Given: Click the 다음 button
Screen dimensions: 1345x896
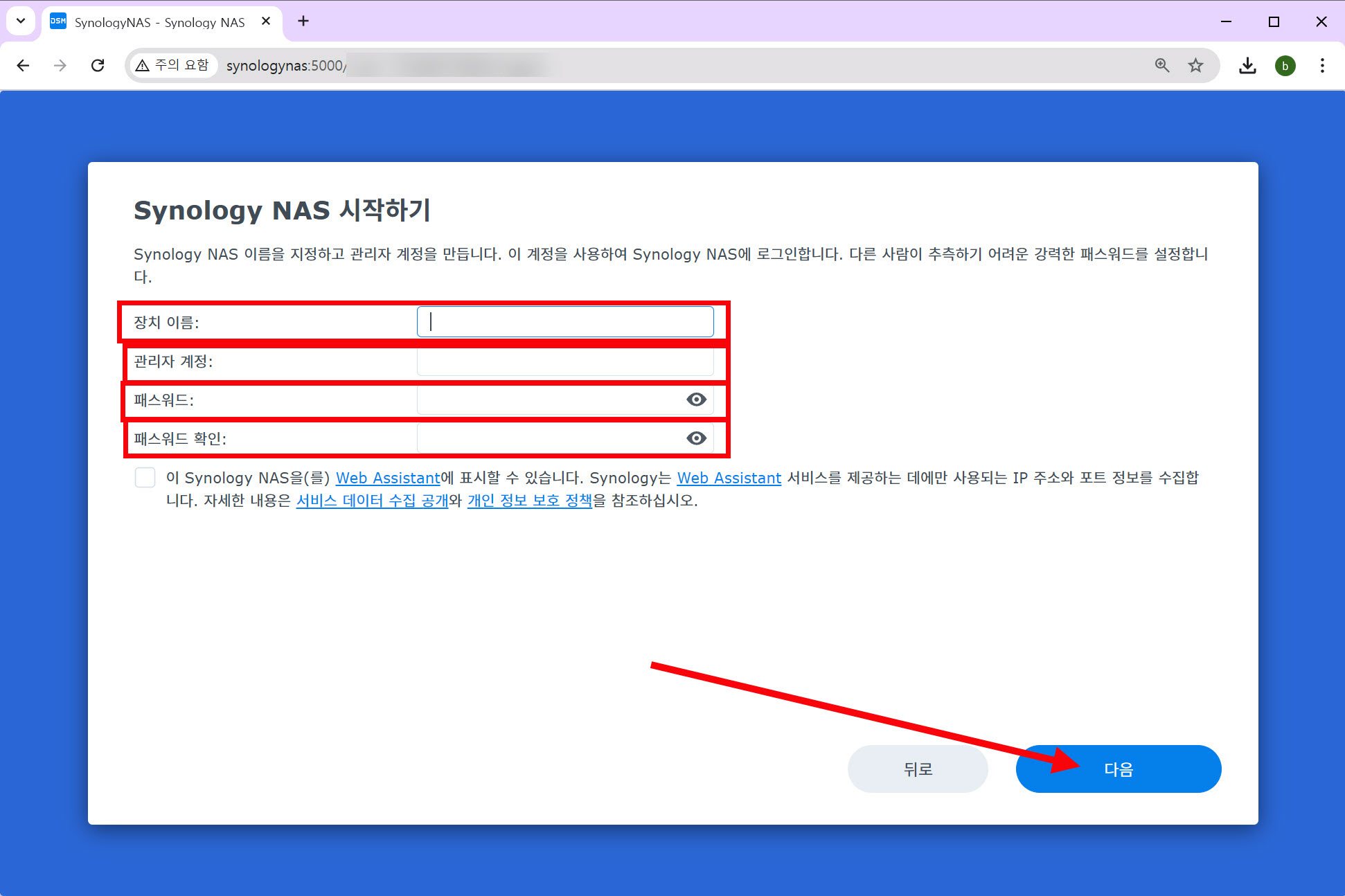Looking at the screenshot, I should [x=1118, y=769].
